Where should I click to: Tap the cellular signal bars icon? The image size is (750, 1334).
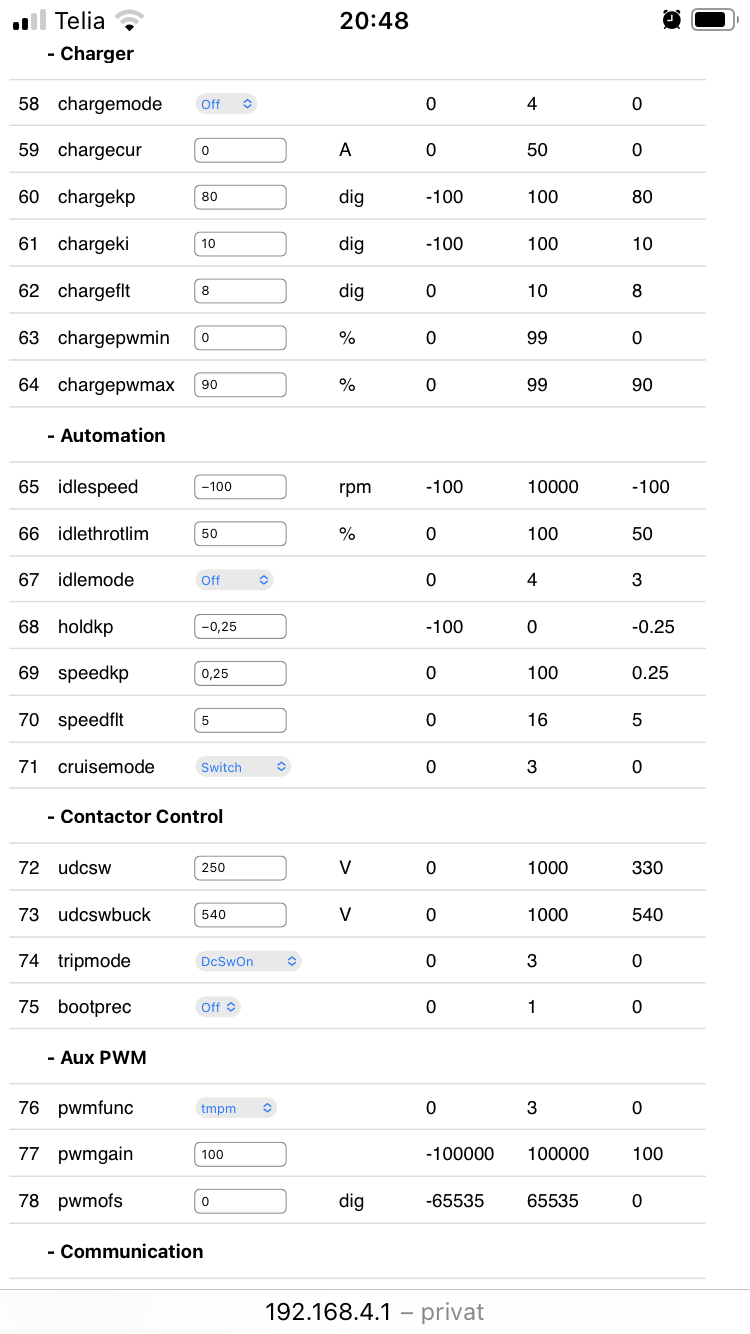29,20
